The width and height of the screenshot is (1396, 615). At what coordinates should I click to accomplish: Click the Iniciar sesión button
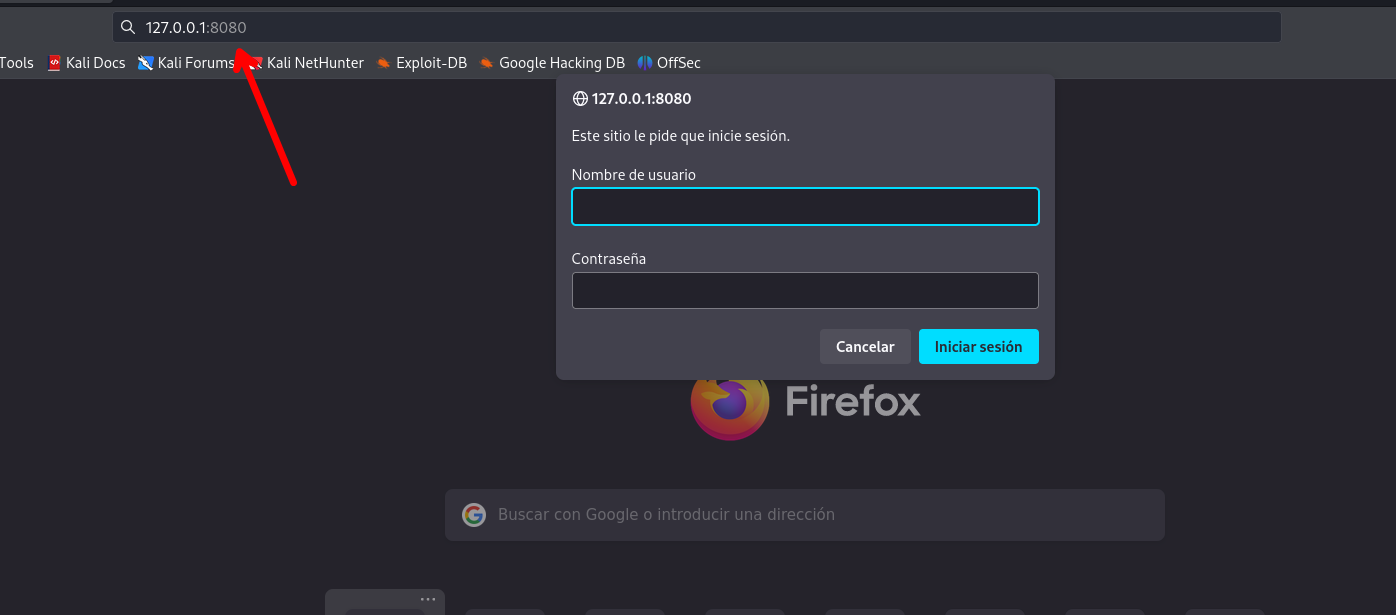click(x=979, y=347)
